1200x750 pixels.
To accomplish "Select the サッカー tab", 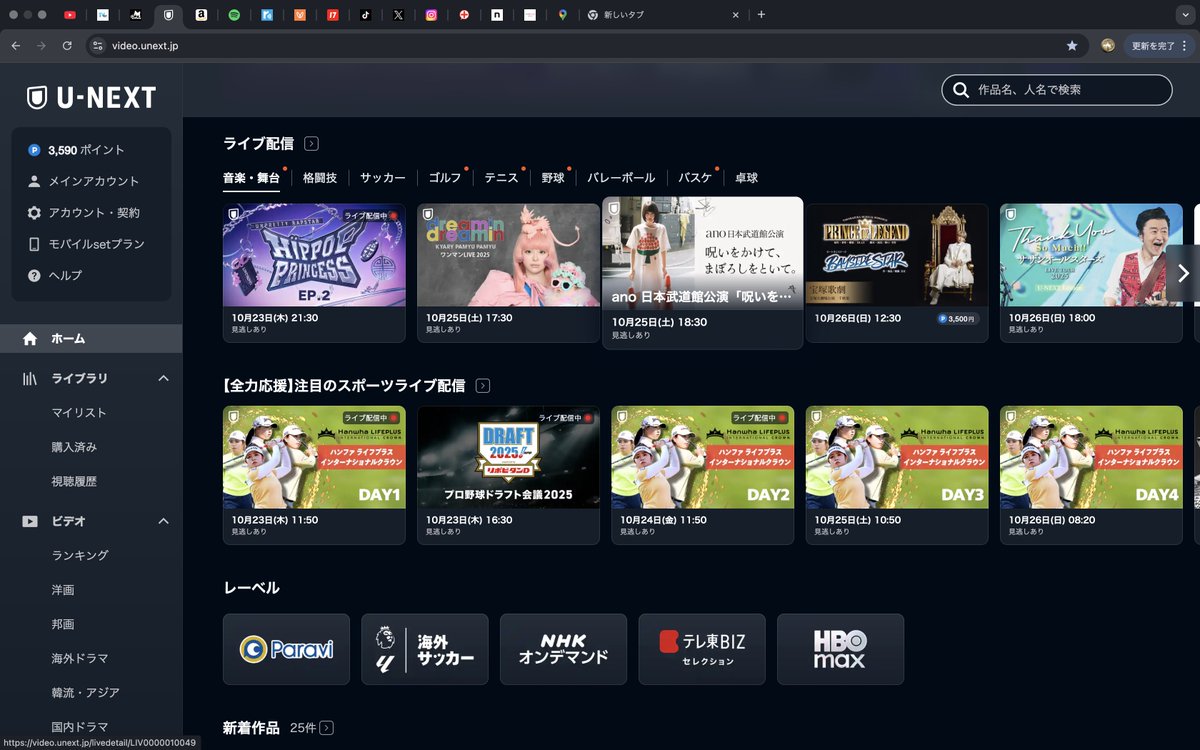I will (x=383, y=178).
